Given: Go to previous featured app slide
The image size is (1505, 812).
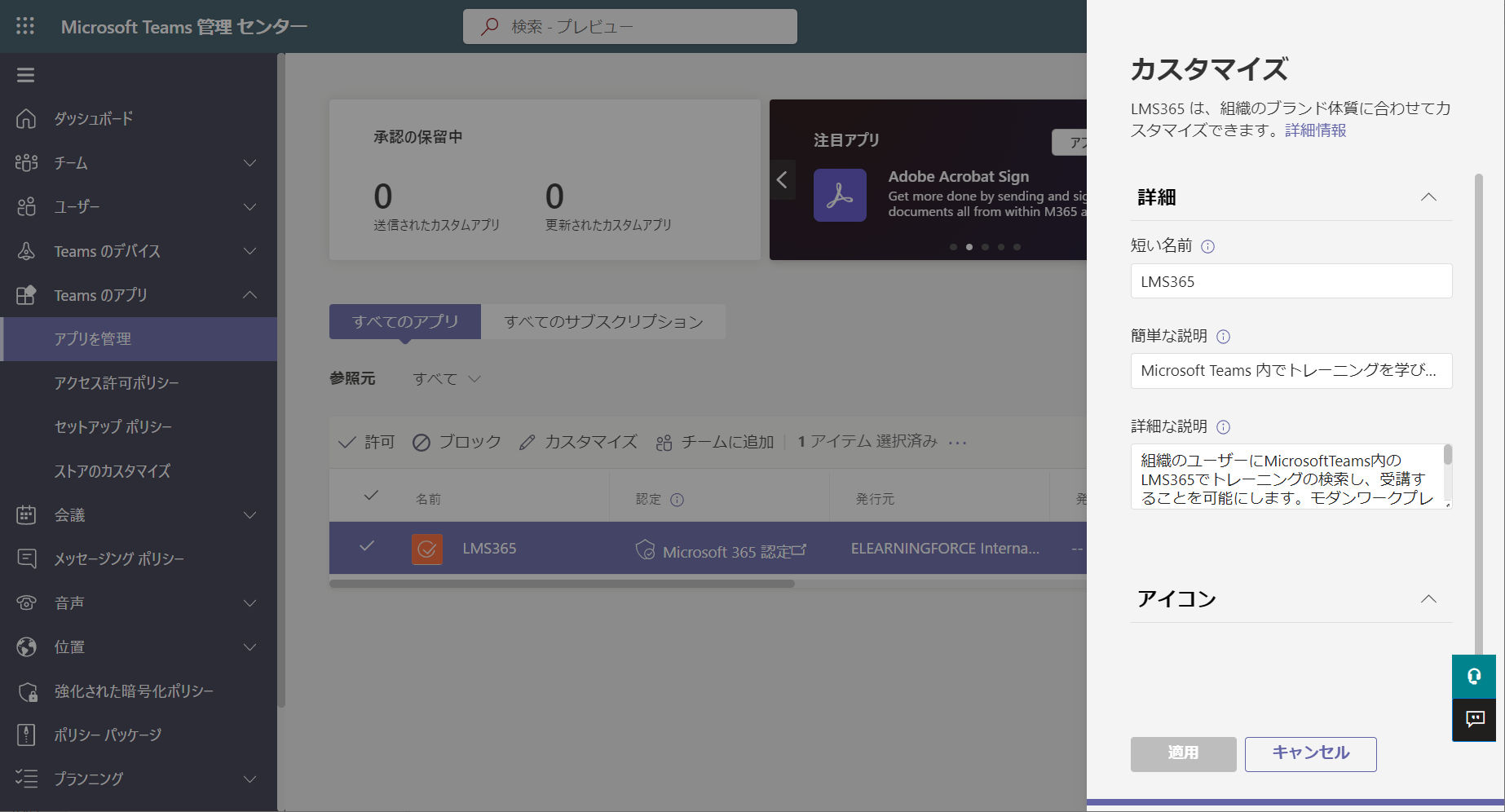Looking at the screenshot, I should [x=782, y=179].
